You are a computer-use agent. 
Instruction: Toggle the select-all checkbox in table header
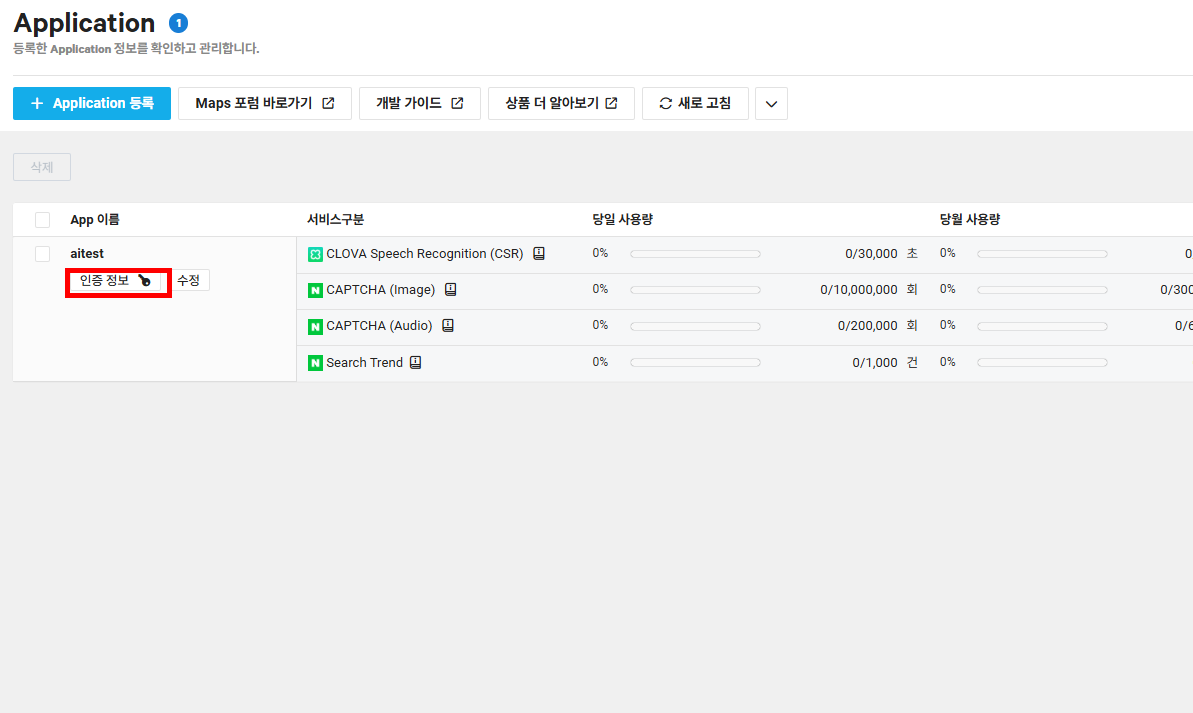click(x=43, y=220)
